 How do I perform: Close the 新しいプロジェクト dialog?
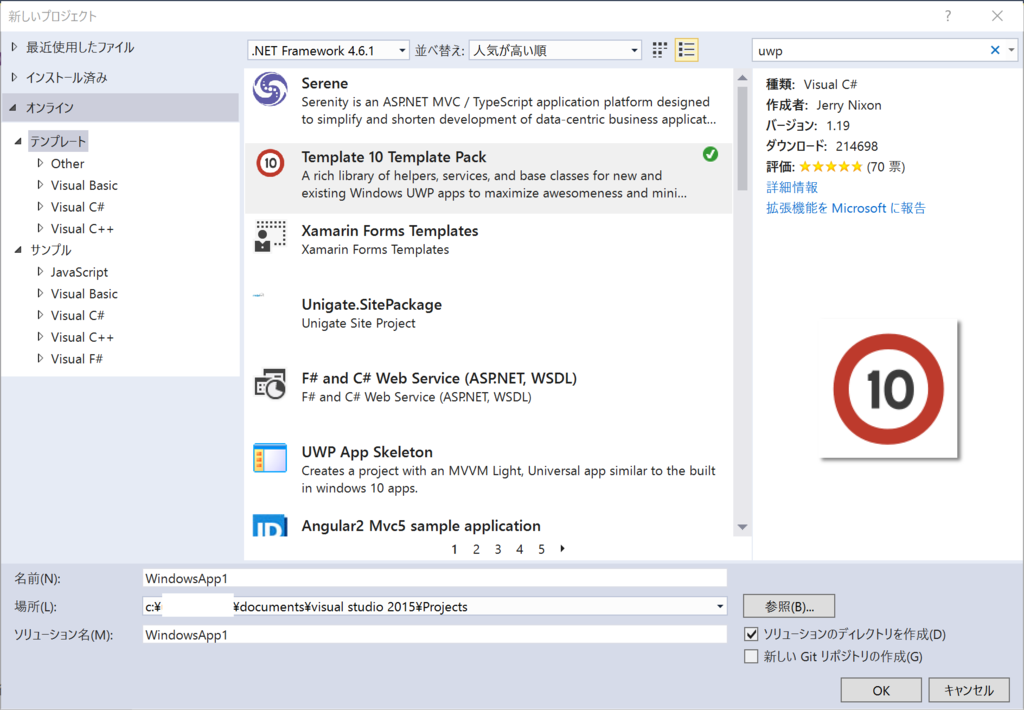click(997, 16)
